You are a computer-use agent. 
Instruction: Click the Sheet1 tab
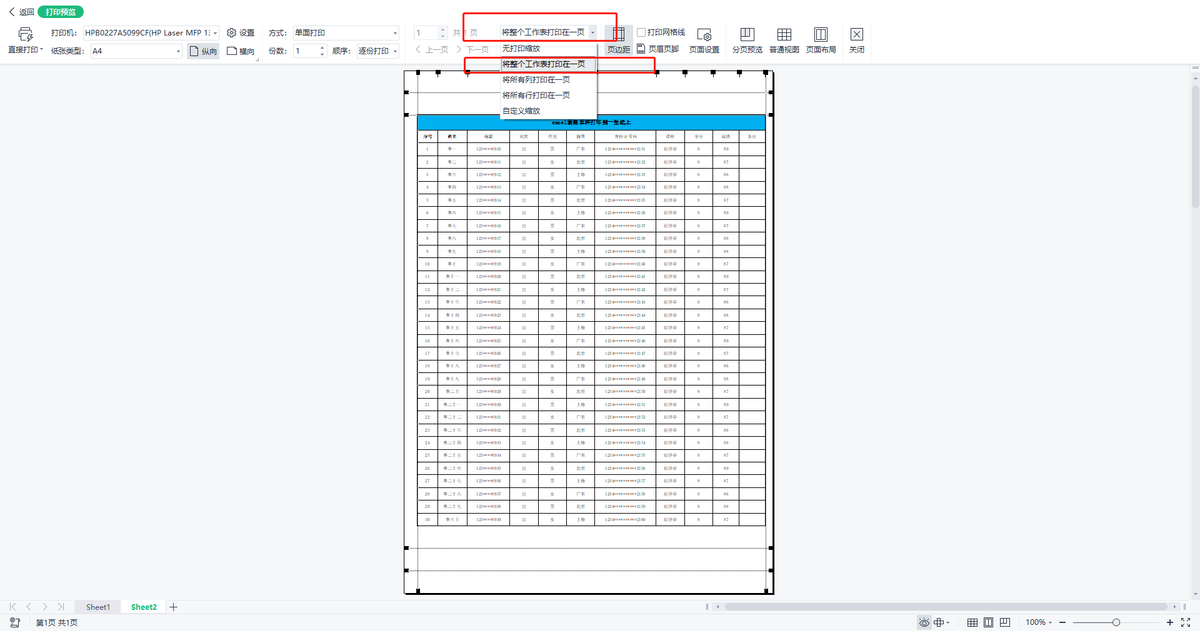98,607
